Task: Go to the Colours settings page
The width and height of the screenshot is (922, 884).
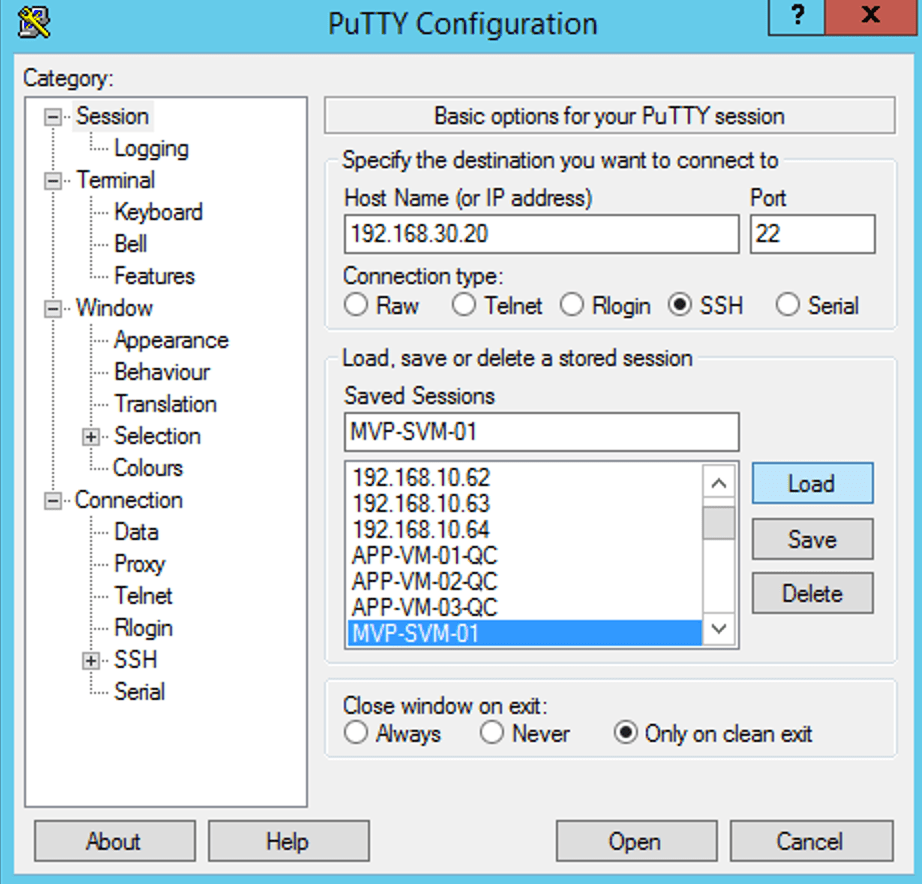Action: [148, 468]
